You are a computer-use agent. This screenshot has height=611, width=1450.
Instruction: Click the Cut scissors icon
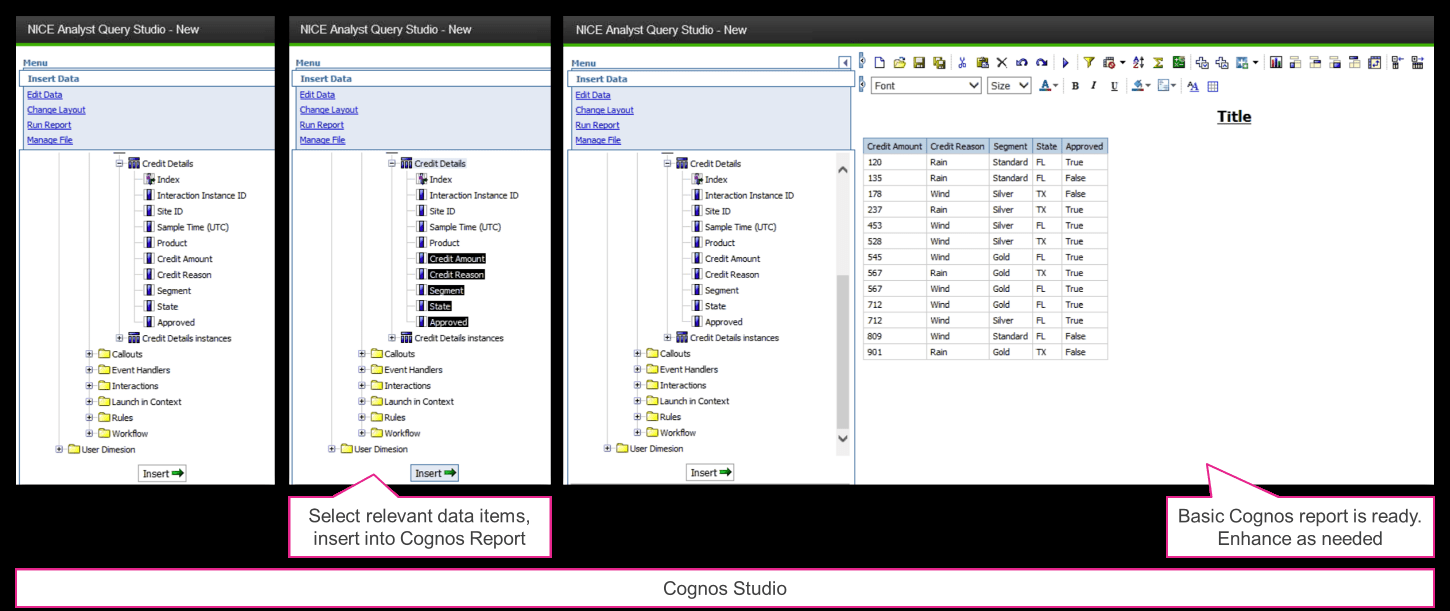962,62
